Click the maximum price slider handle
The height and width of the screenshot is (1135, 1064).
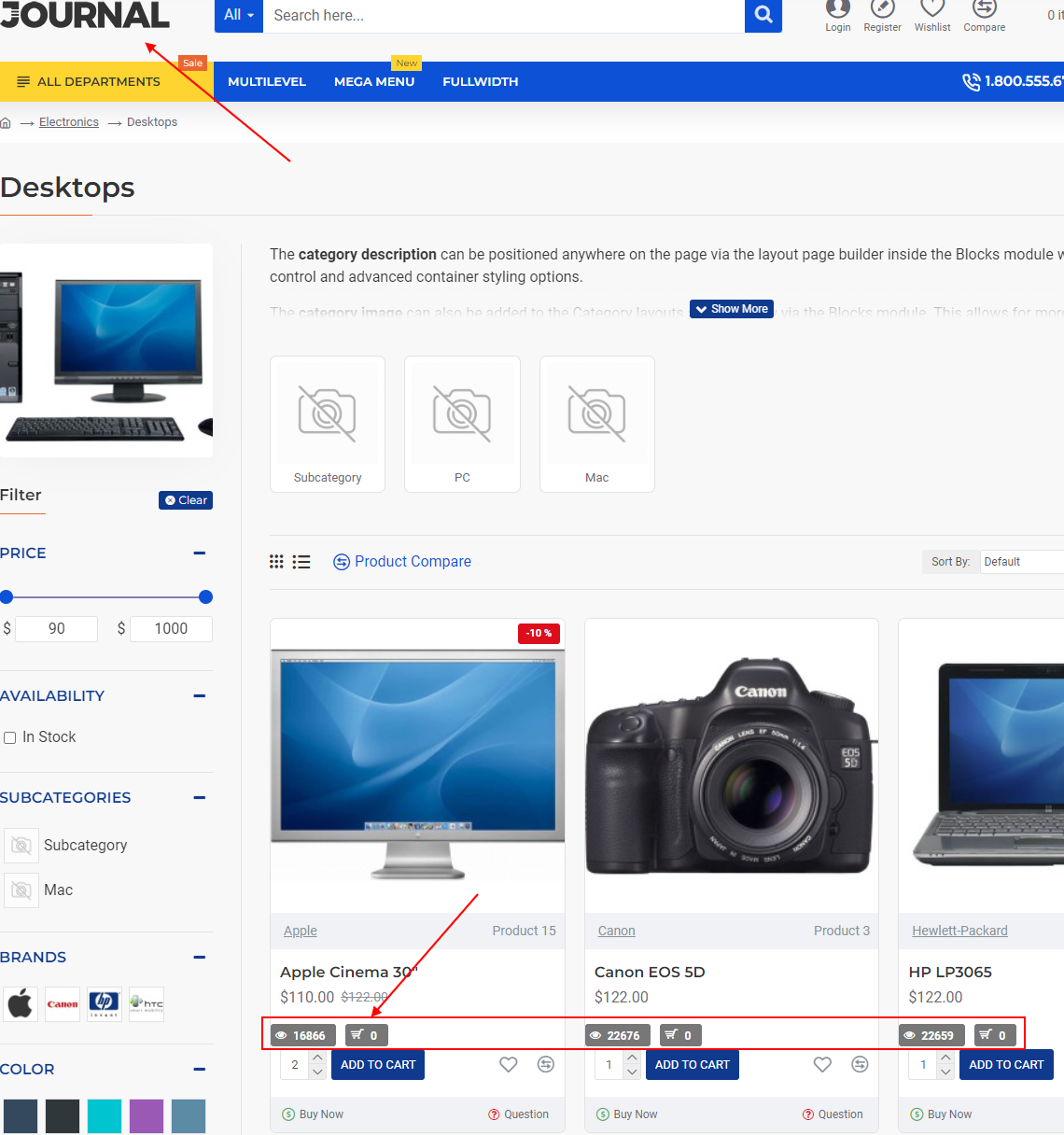(206, 597)
